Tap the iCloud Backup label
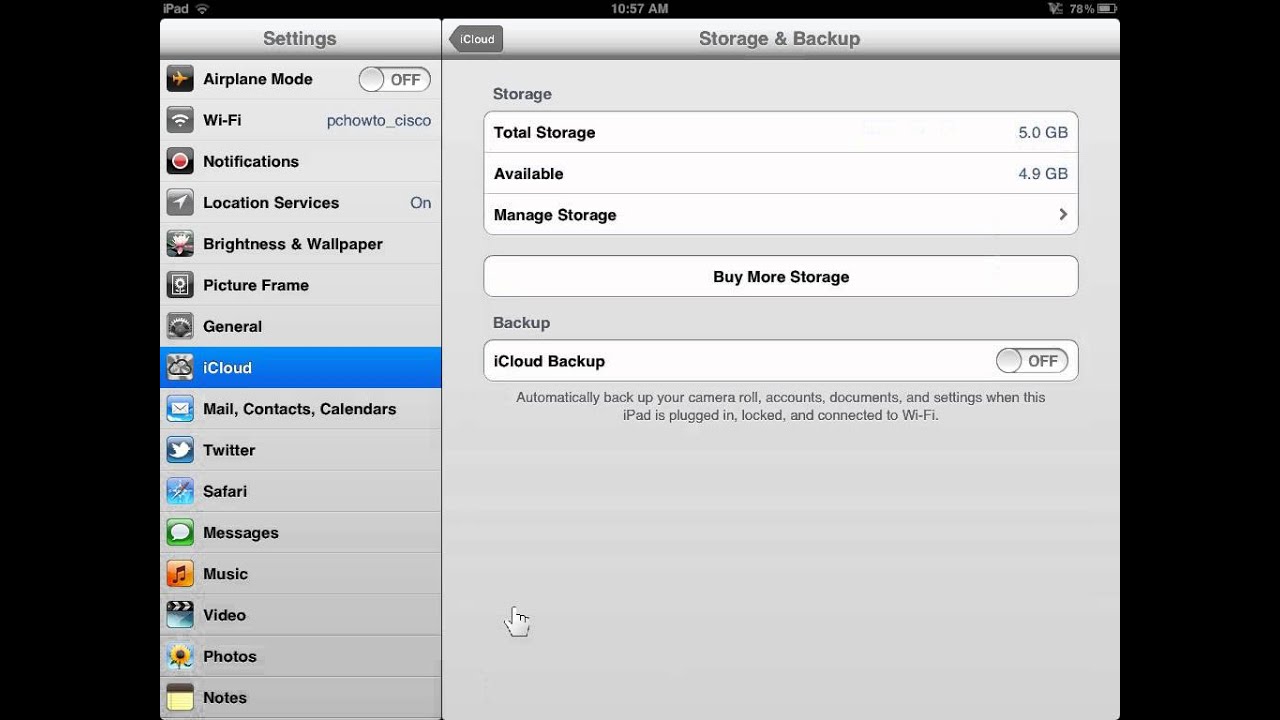Viewport: 1280px width, 720px height. (x=550, y=361)
